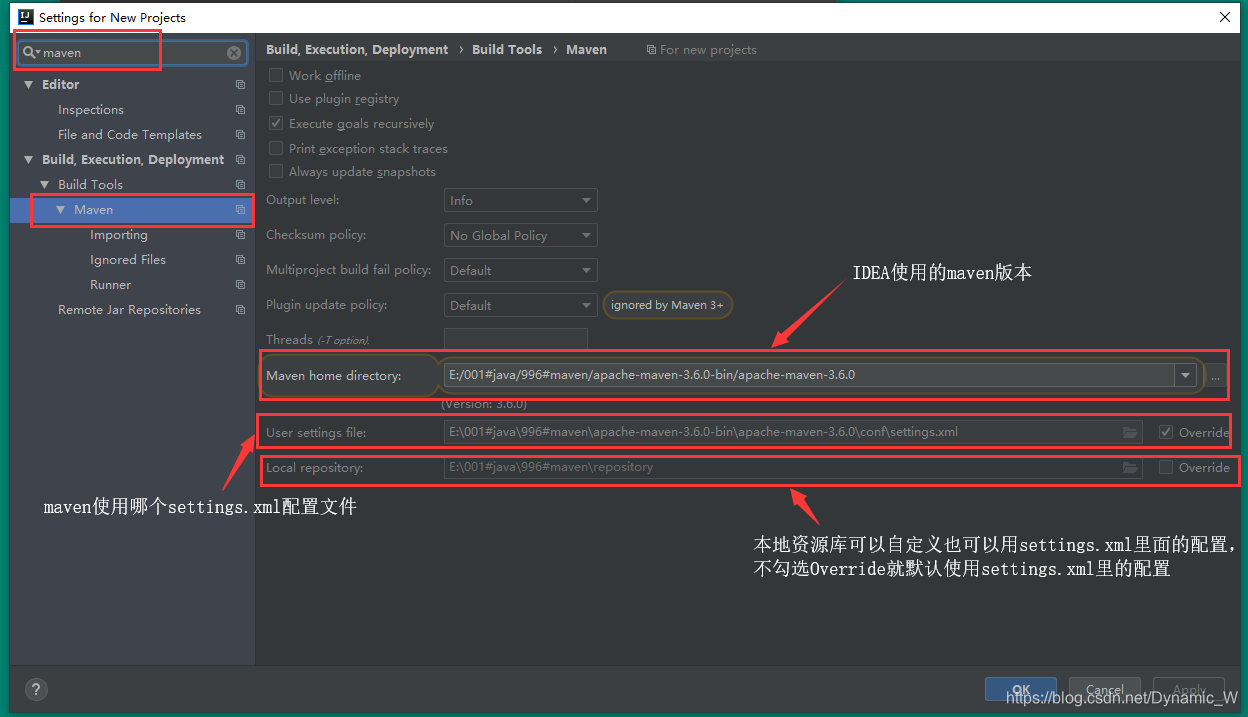Select Inspections in settings tree
Image resolution: width=1248 pixels, height=717 pixels.
(x=91, y=110)
